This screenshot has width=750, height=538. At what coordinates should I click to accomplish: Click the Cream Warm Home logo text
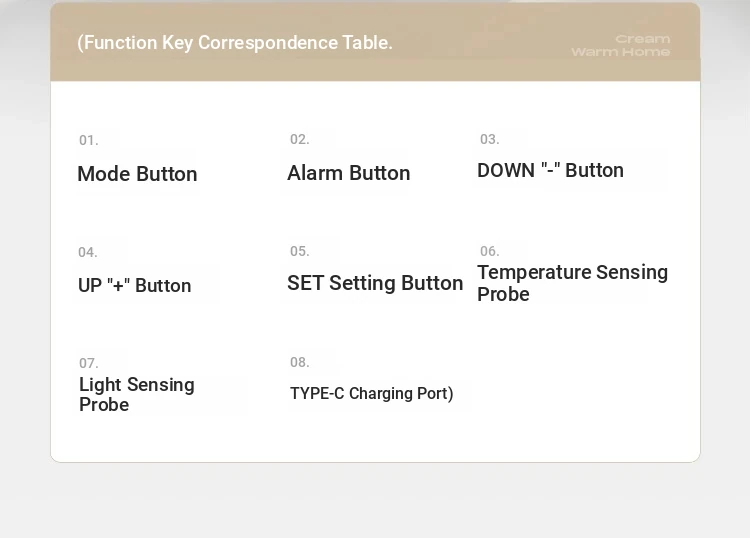pyautogui.click(x=621, y=45)
